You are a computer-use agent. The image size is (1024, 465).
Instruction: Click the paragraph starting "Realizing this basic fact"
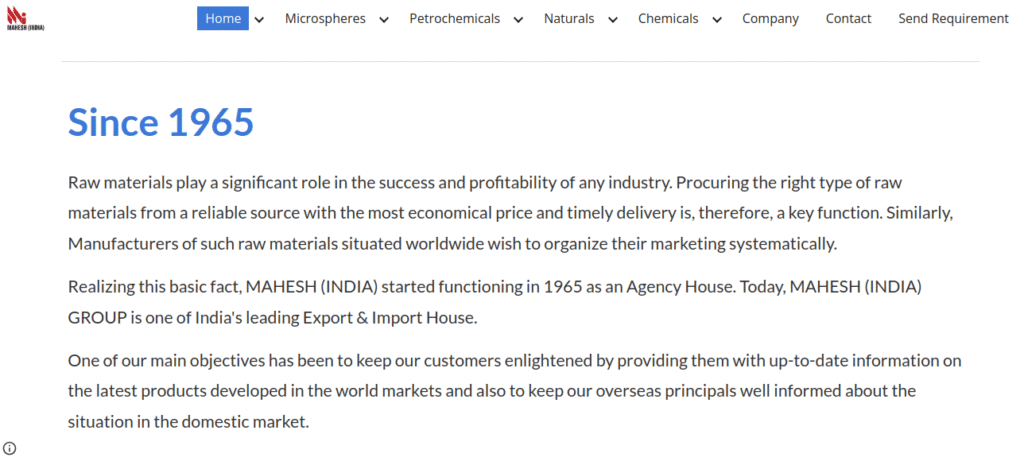(x=494, y=303)
